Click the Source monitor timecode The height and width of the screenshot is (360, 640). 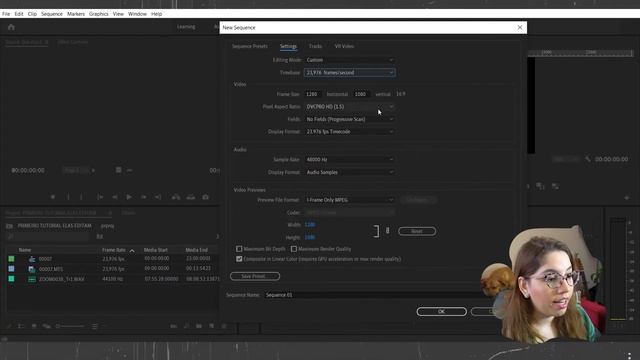(28, 170)
